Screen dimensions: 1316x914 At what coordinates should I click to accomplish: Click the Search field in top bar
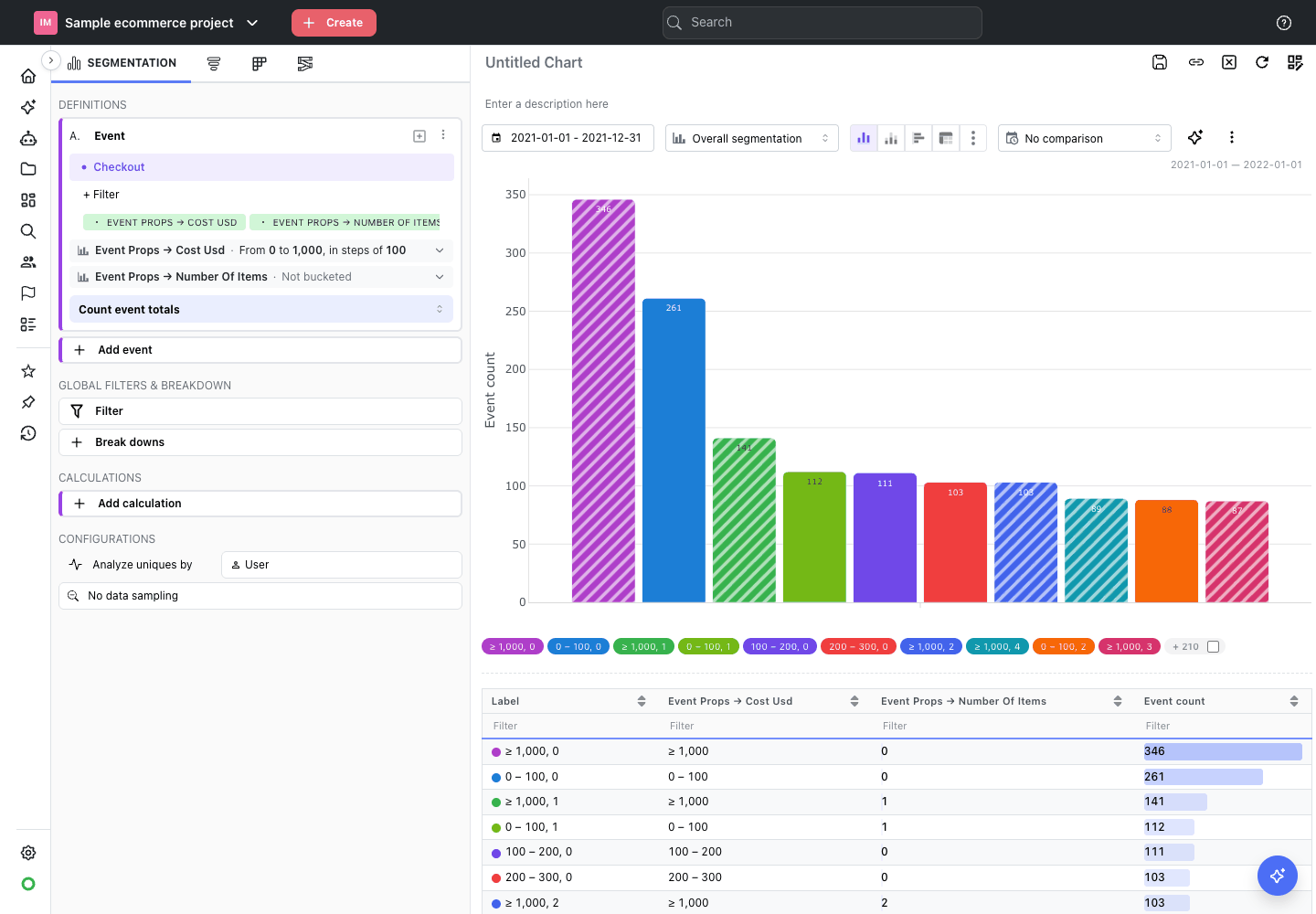point(822,23)
